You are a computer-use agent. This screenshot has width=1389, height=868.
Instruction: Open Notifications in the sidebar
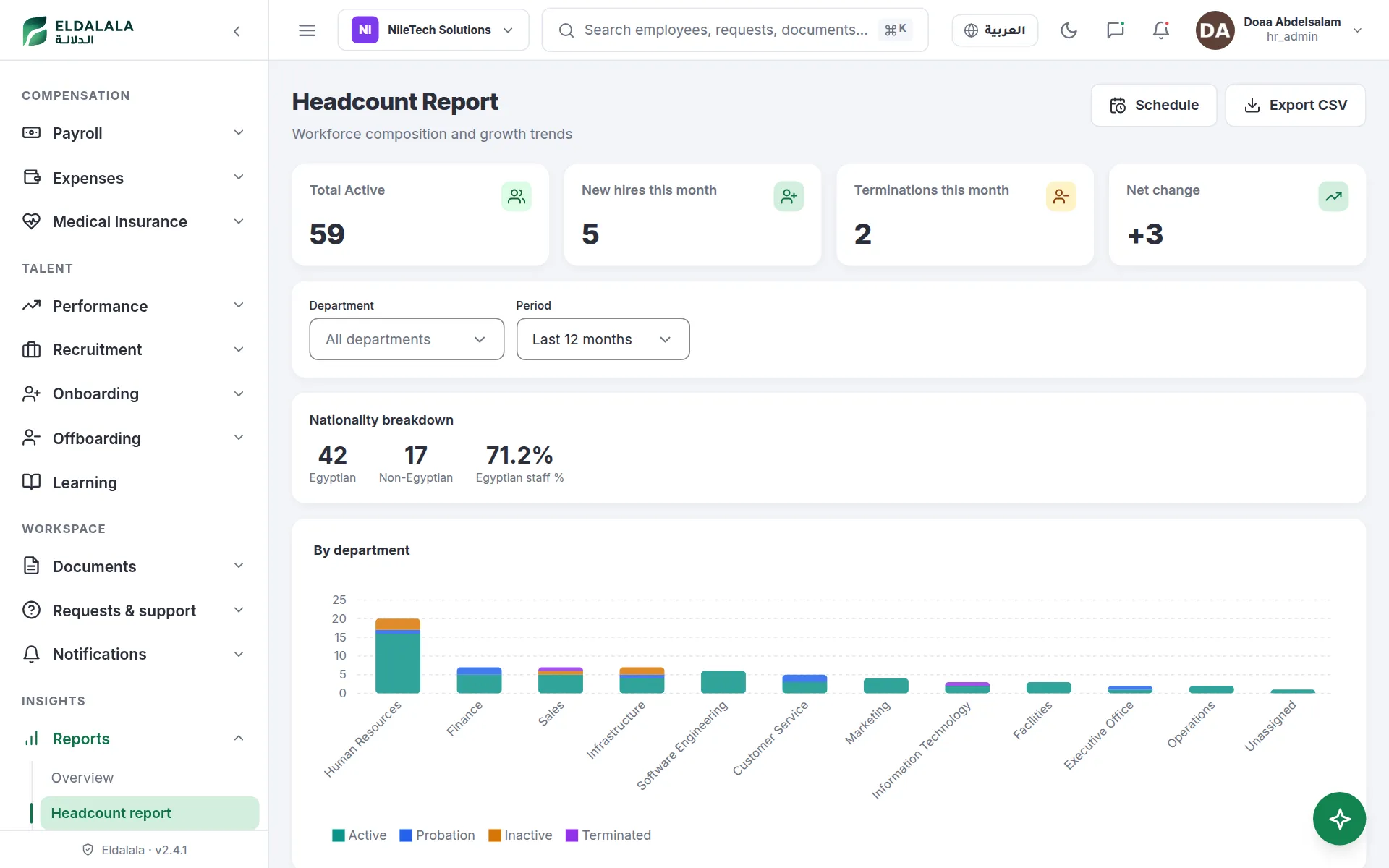tap(134, 655)
